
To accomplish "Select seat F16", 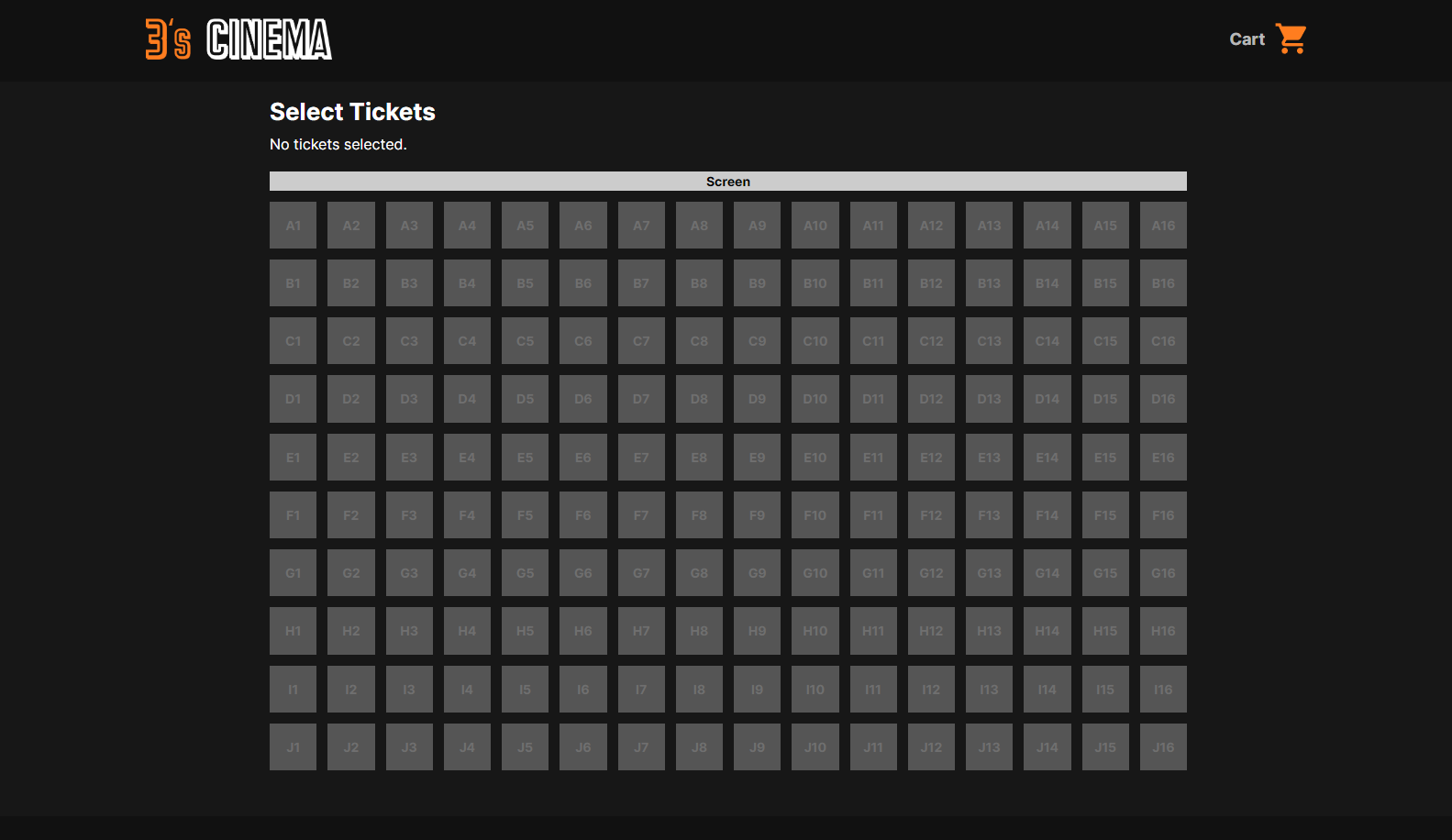I will [x=1163, y=515].
